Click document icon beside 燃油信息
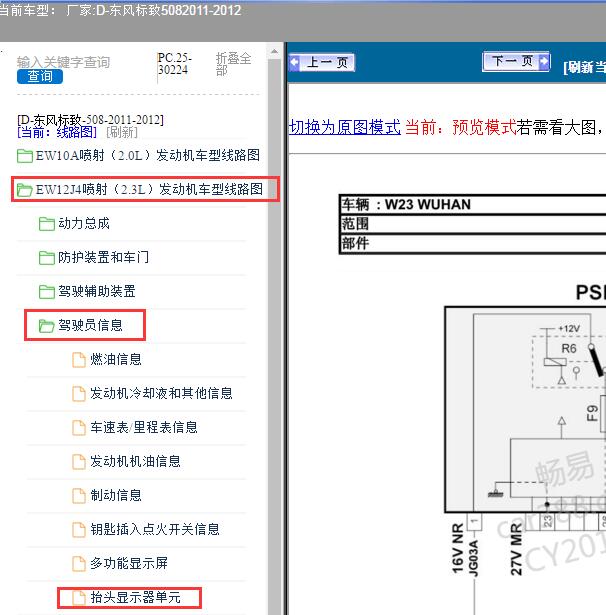The width and height of the screenshot is (606, 615). point(79,360)
